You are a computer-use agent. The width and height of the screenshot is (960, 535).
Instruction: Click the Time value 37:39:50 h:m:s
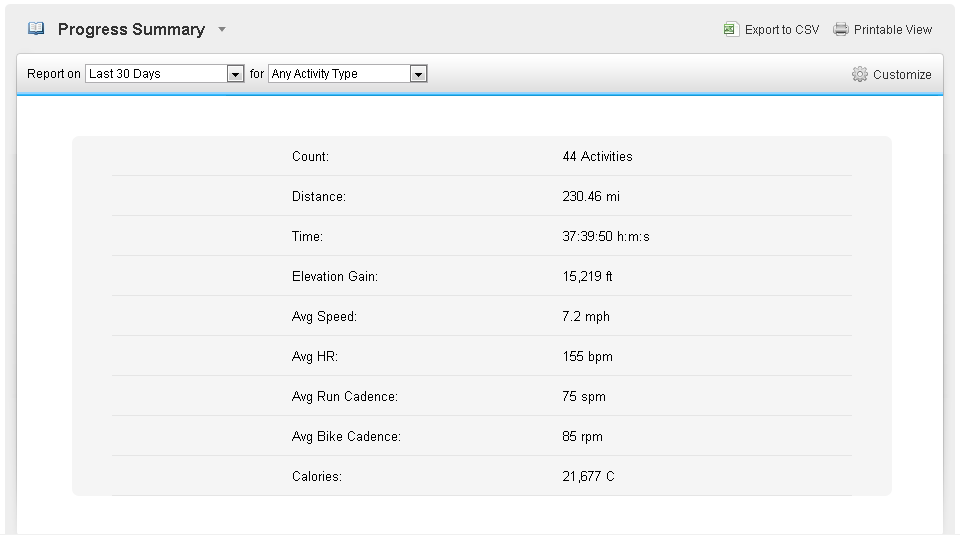(x=606, y=236)
